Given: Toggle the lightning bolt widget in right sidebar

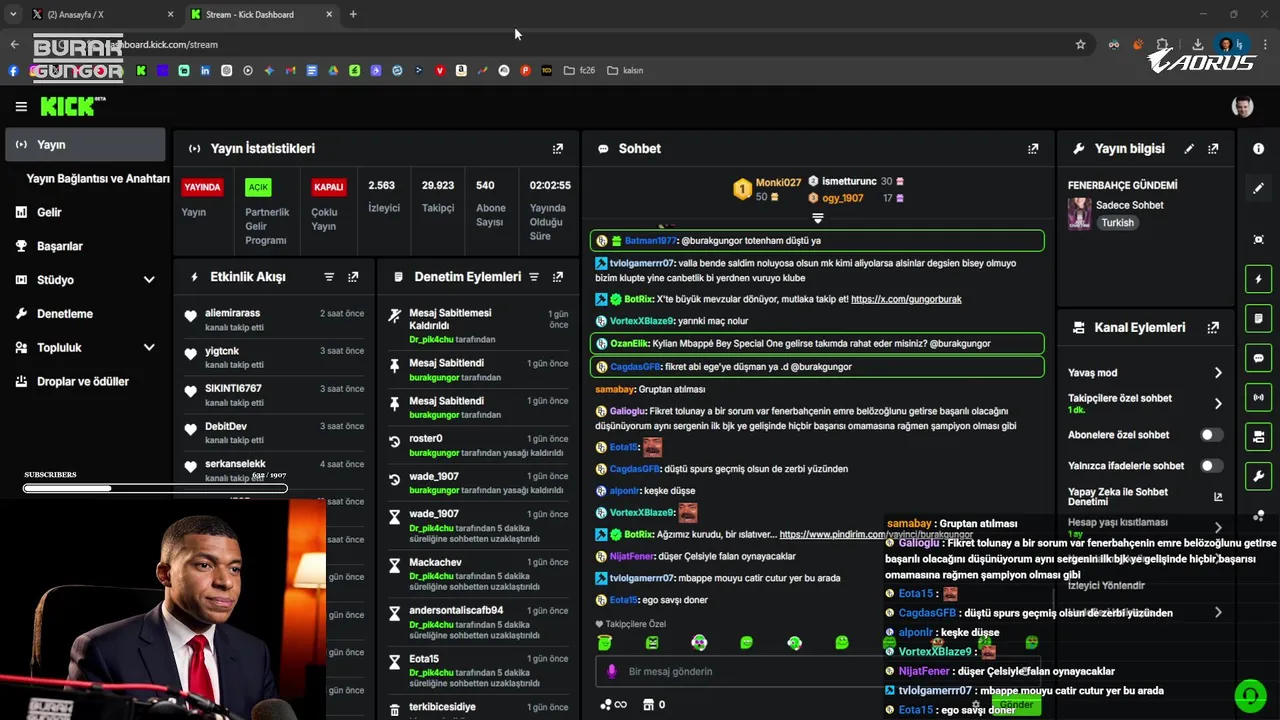Looking at the screenshot, I should tap(1258, 279).
